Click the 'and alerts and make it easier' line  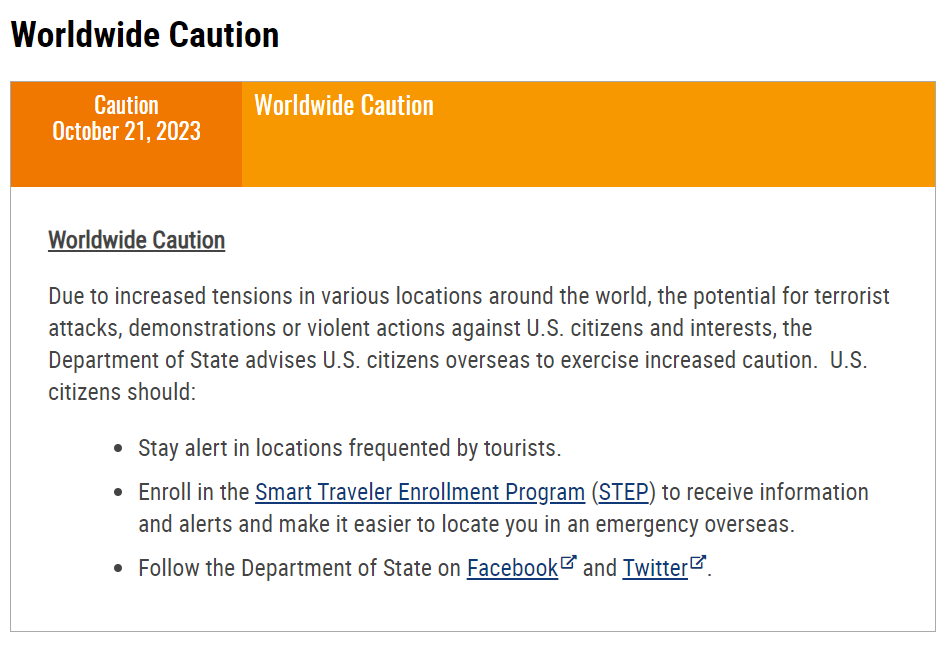pyautogui.click(x=466, y=524)
